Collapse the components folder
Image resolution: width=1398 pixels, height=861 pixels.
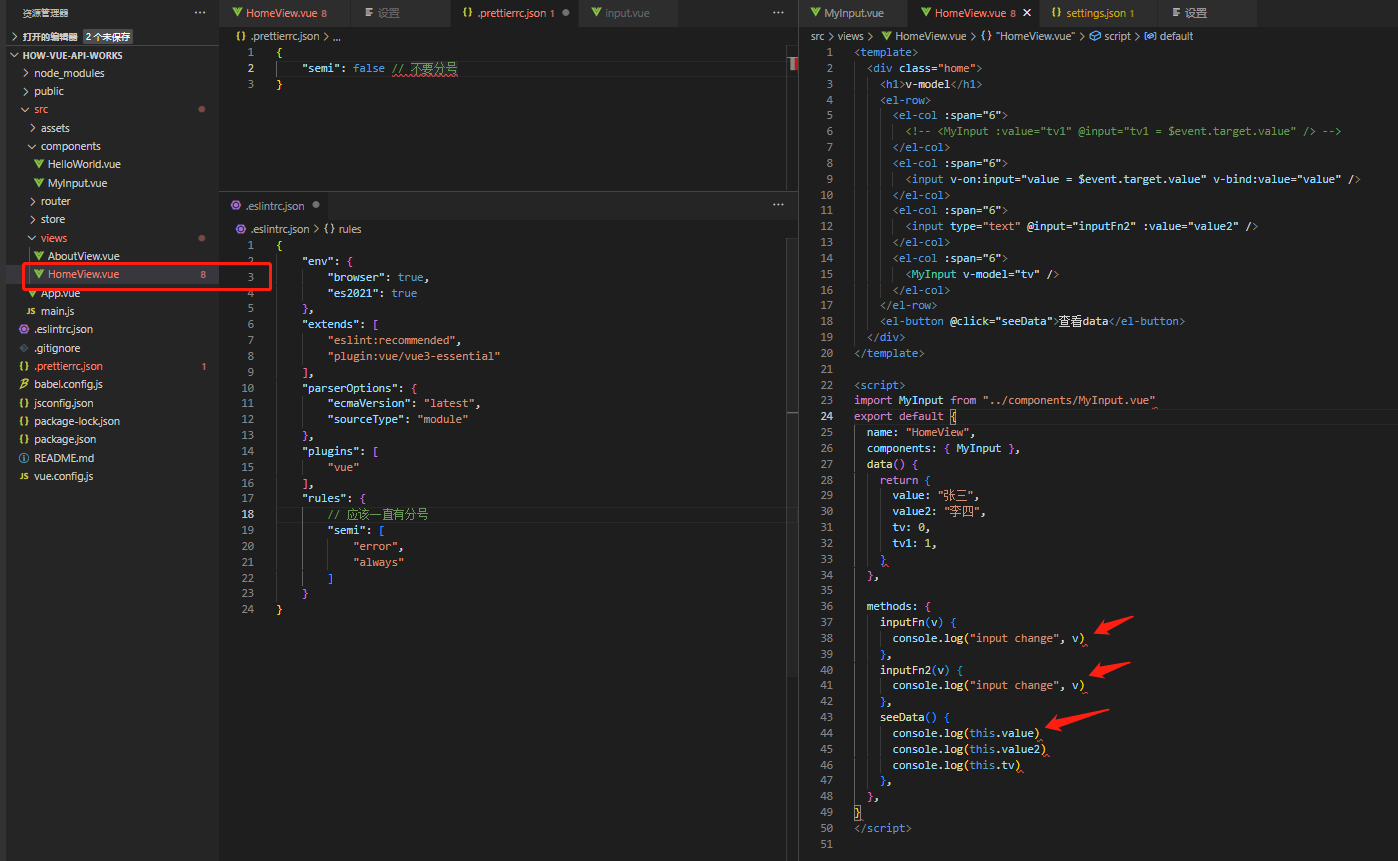[33, 146]
